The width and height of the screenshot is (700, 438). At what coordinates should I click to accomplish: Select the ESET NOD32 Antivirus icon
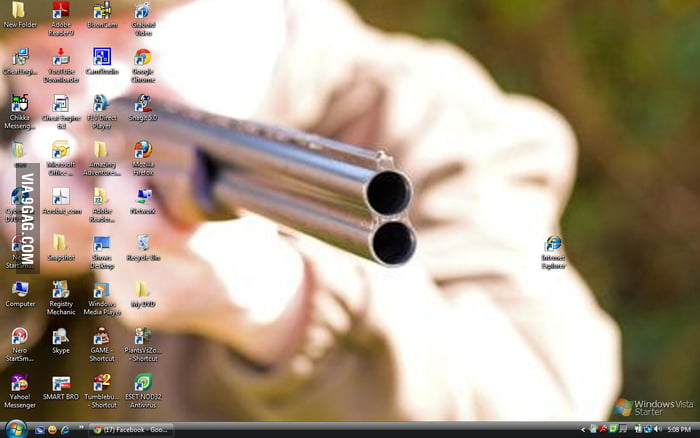point(143,383)
